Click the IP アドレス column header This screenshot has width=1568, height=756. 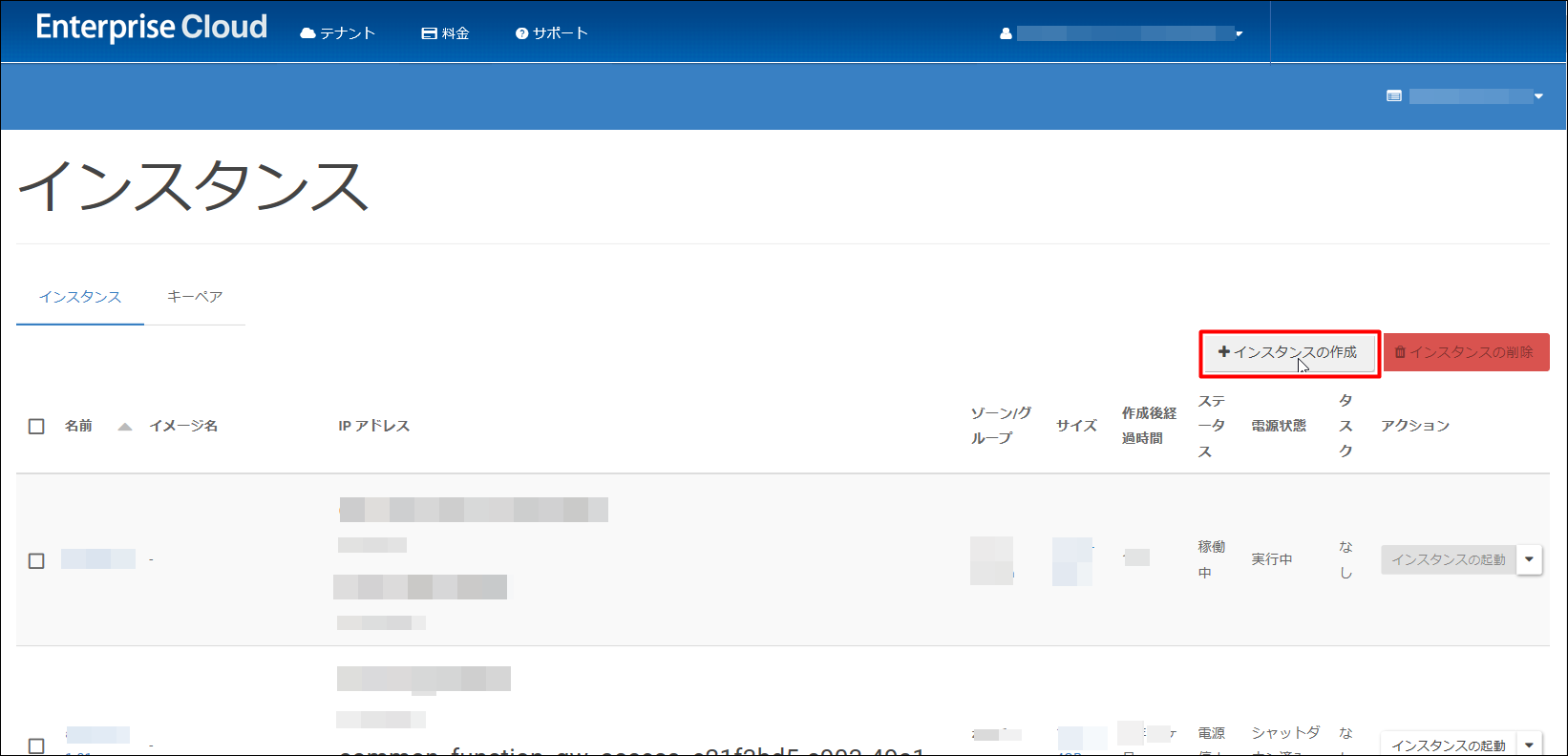(373, 426)
